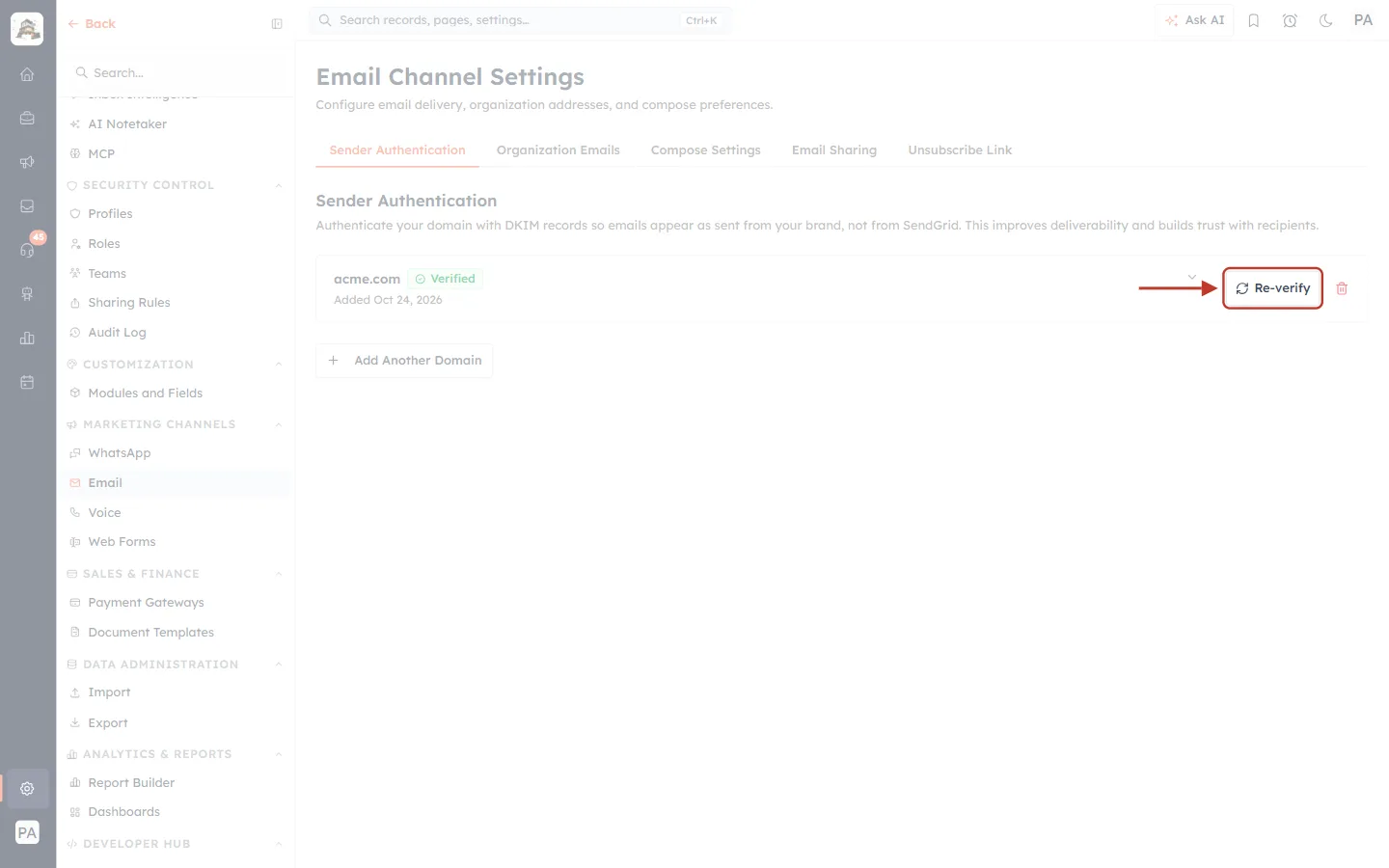This screenshot has height=868, width=1389.
Task: Open Modules and Fields settings
Action: click(145, 393)
